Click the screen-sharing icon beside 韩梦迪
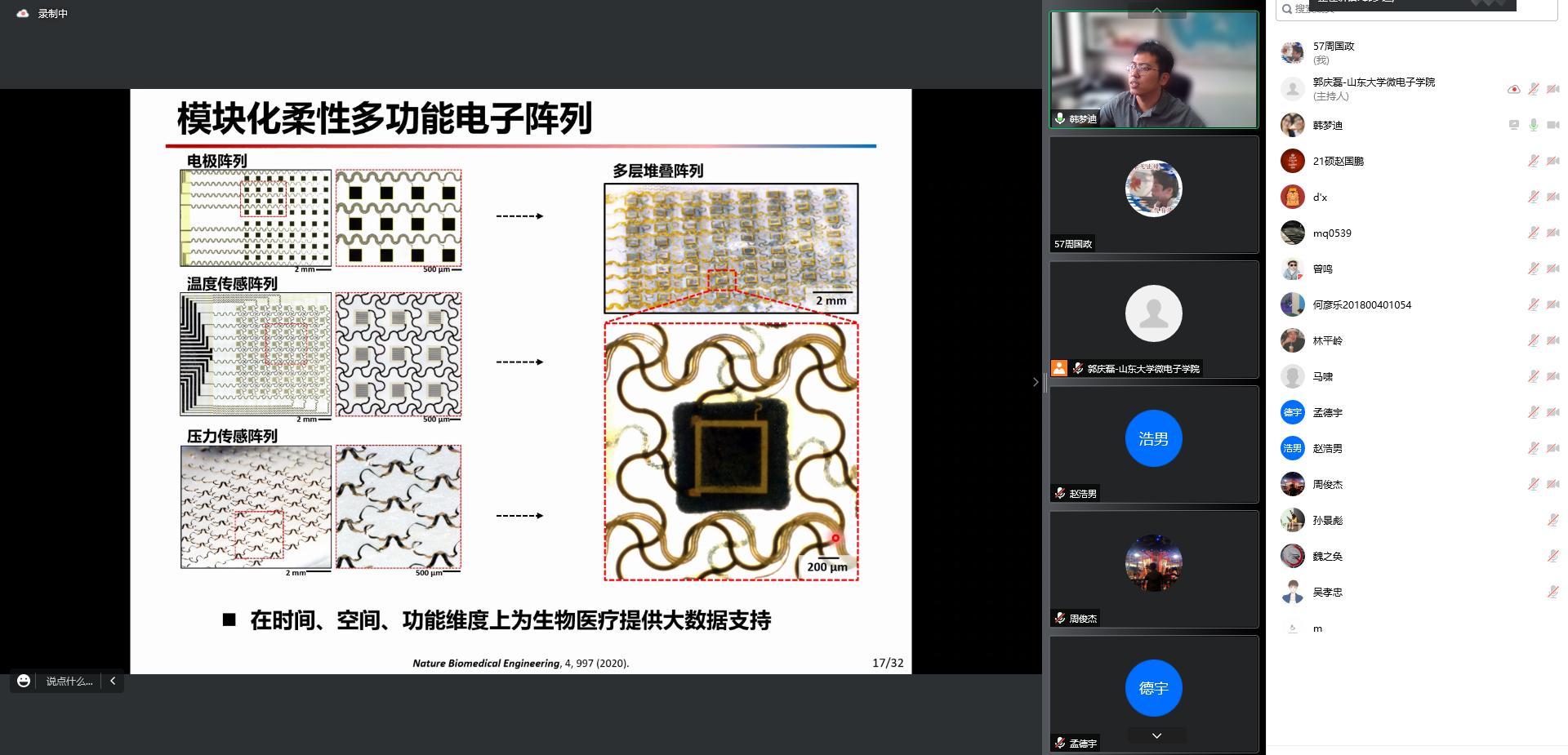The image size is (1568, 755). click(x=1513, y=125)
